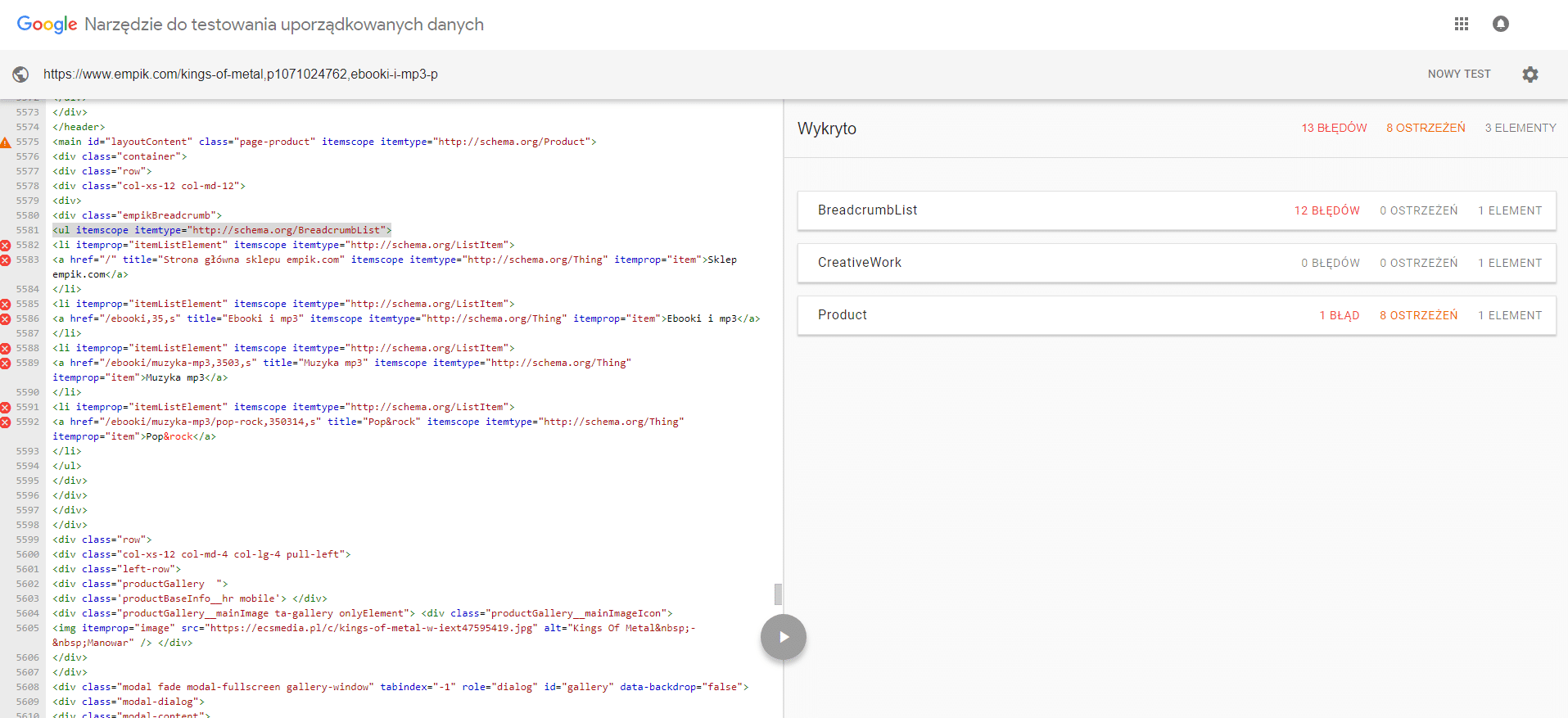This screenshot has height=718, width=1568.
Task: Click the highlighted BreadcrumbList ul code line
Action: [222, 230]
